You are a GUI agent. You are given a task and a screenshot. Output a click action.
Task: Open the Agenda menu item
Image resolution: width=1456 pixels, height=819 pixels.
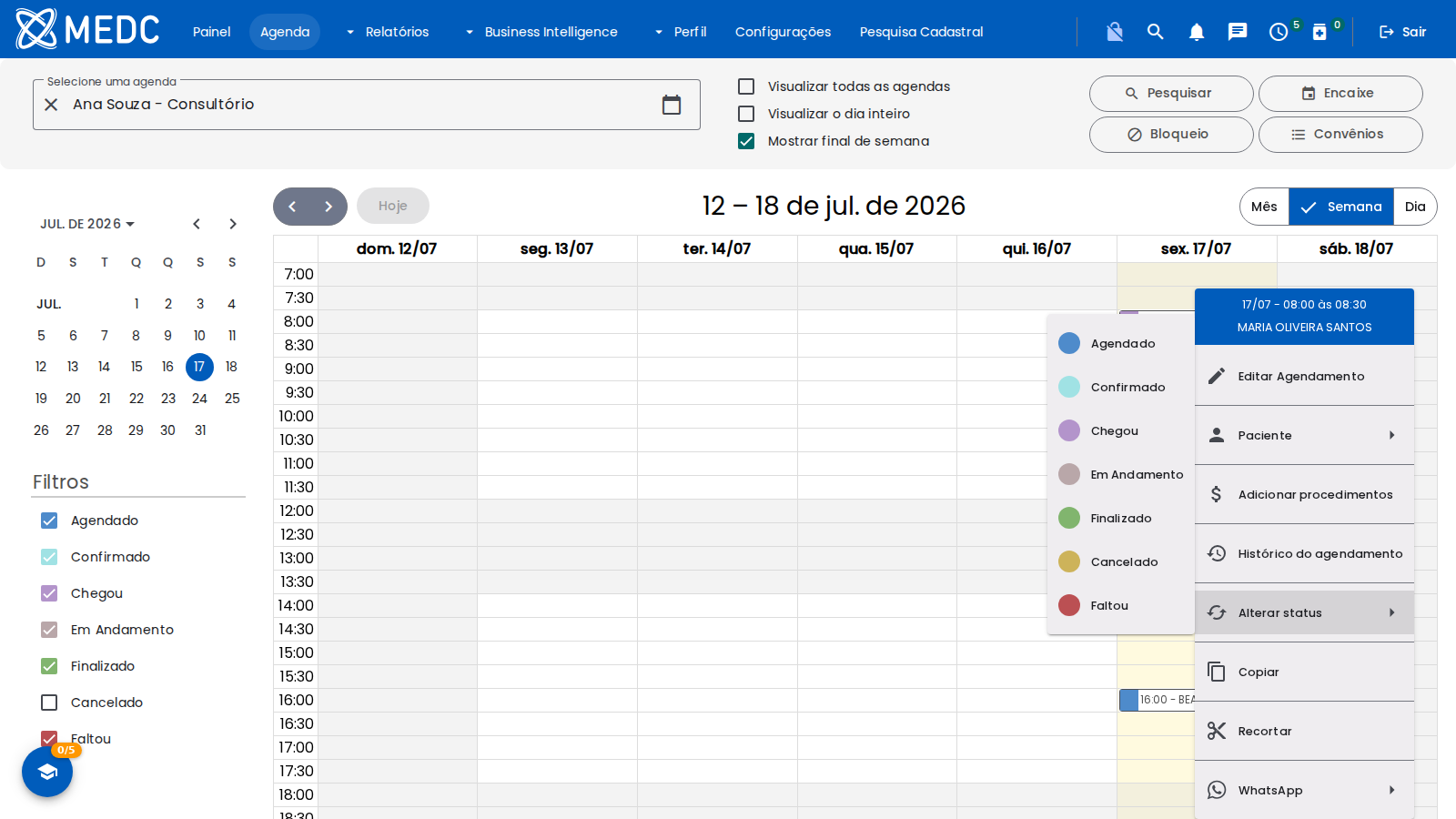coord(285,32)
